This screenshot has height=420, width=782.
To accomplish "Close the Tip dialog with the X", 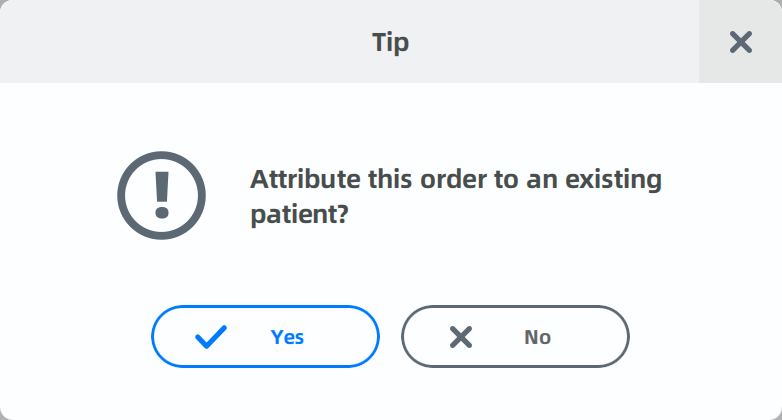I will pyautogui.click(x=741, y=42).
